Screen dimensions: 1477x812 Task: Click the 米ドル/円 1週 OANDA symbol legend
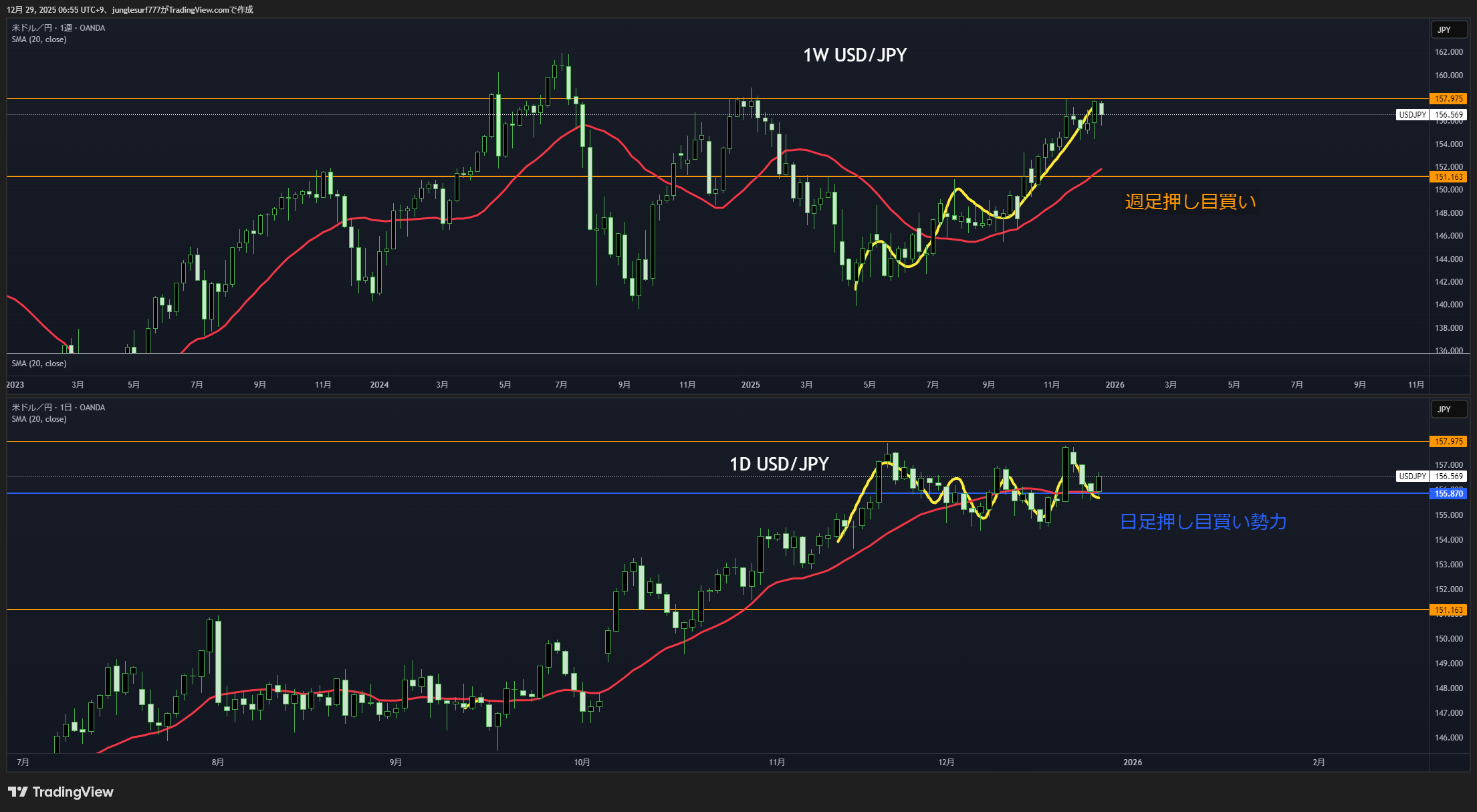coord(58,28)
